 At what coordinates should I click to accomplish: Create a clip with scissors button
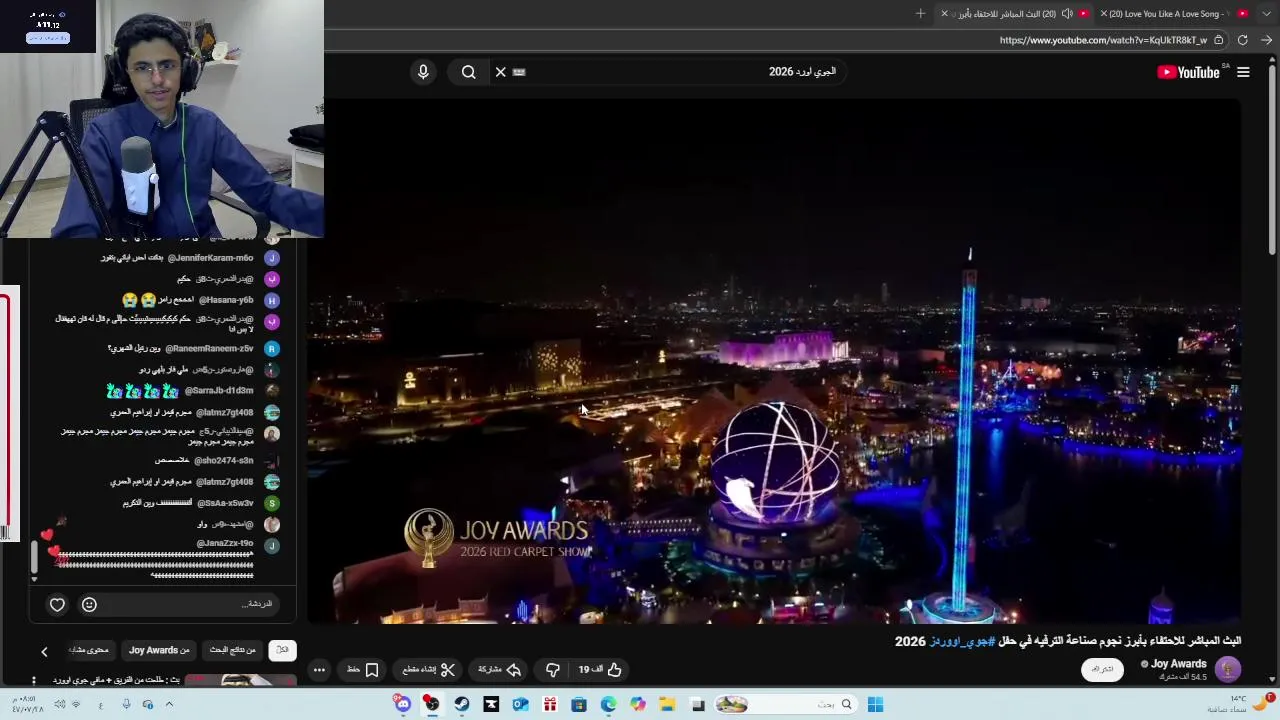point(429,670)
